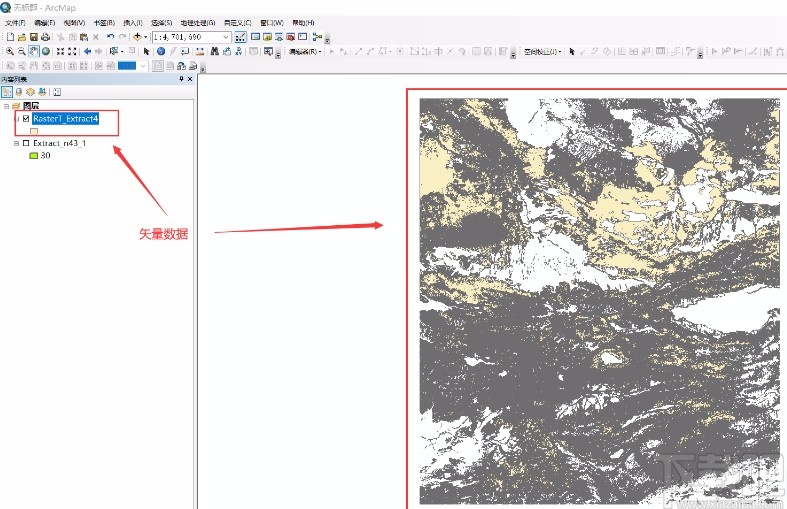
Task: Open the Search window icon
Action: [279, 37]
